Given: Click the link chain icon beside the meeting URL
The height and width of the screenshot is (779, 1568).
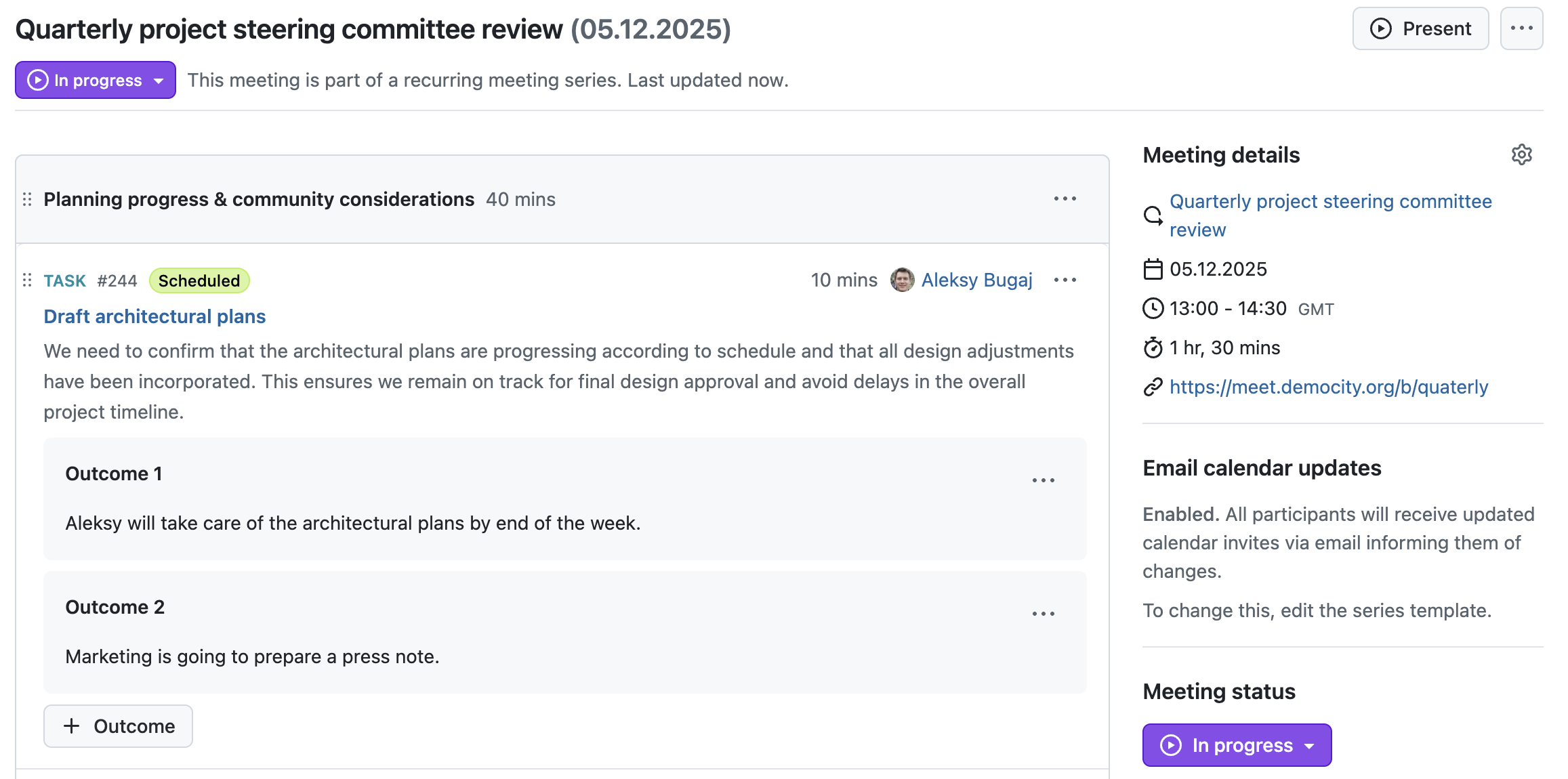Looking at the screenshot, I should click(1152, 387).
